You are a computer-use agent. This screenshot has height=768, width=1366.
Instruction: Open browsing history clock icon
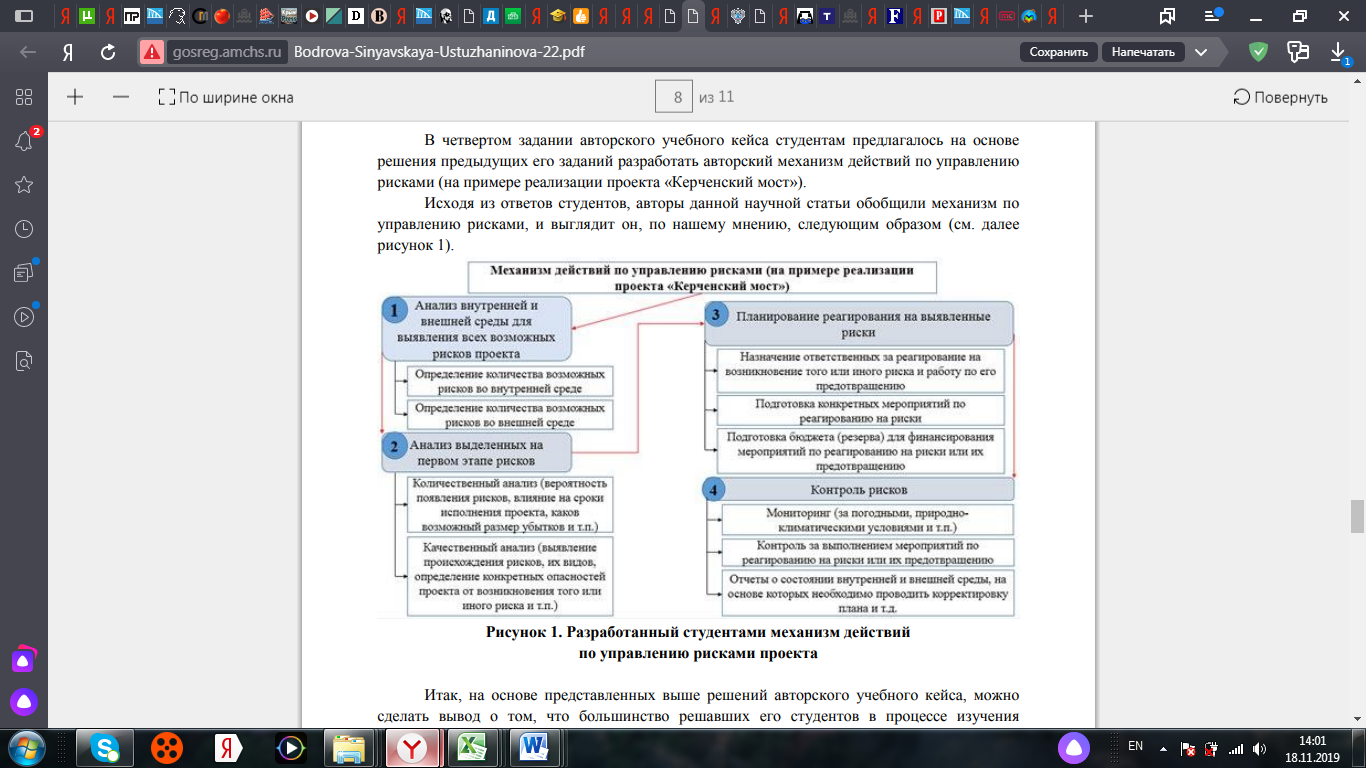24,229
